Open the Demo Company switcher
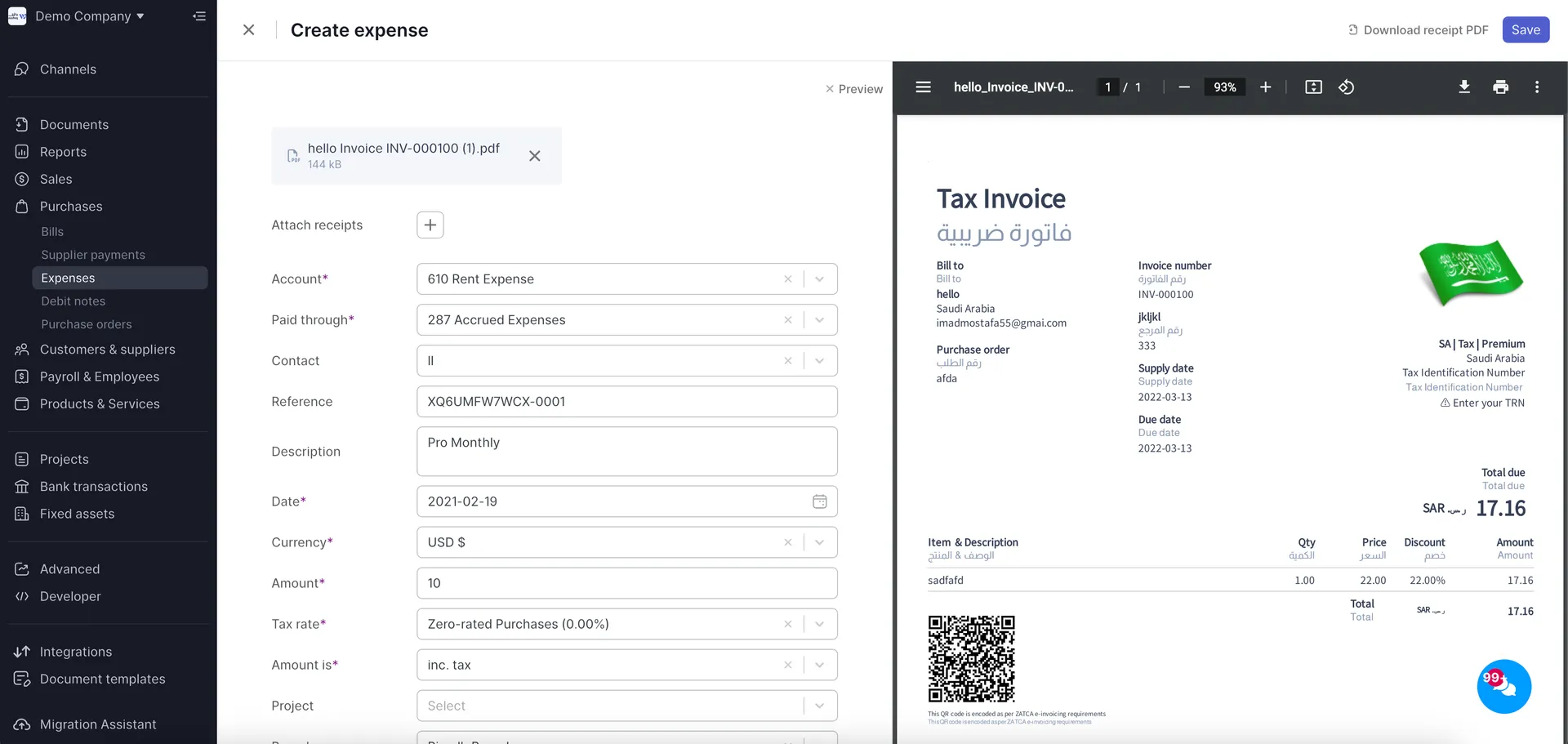Screen dimensions: 1568x744 [88, 16]
